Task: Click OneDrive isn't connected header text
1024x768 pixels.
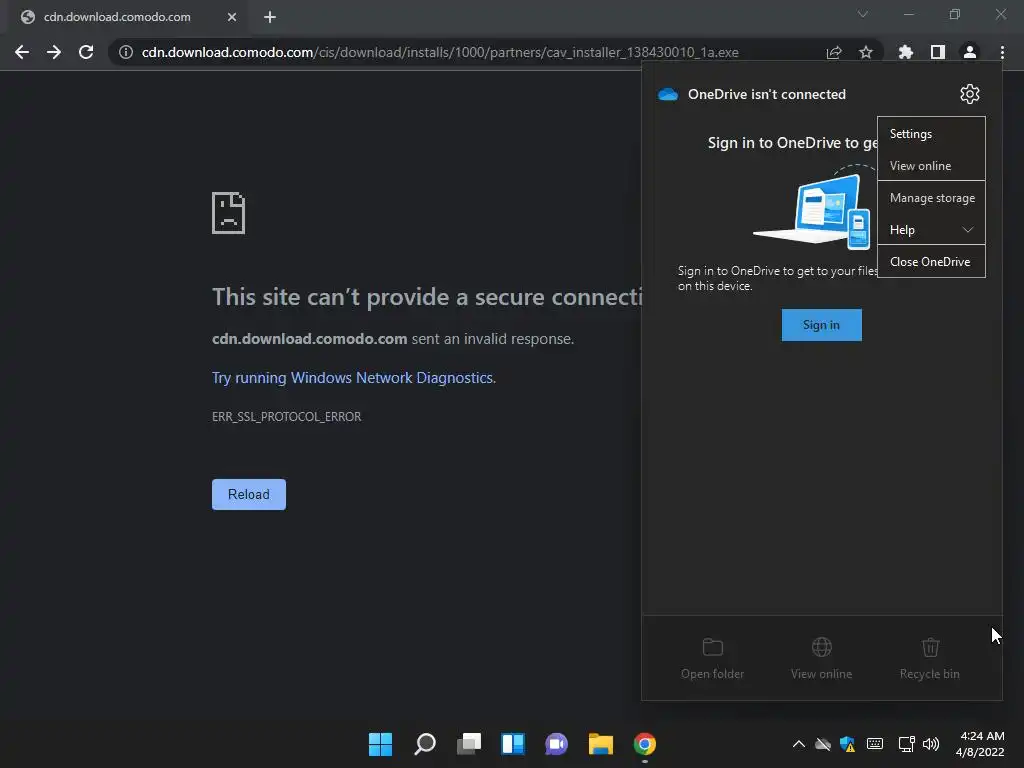Action: (767, 94)
